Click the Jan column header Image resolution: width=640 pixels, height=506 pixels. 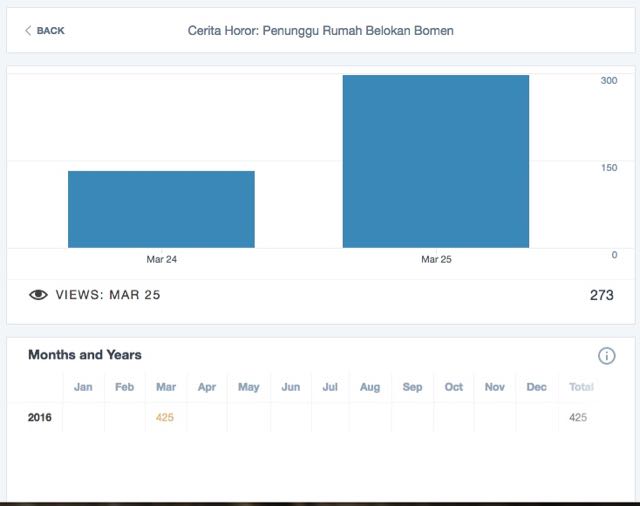click(83, 387)
